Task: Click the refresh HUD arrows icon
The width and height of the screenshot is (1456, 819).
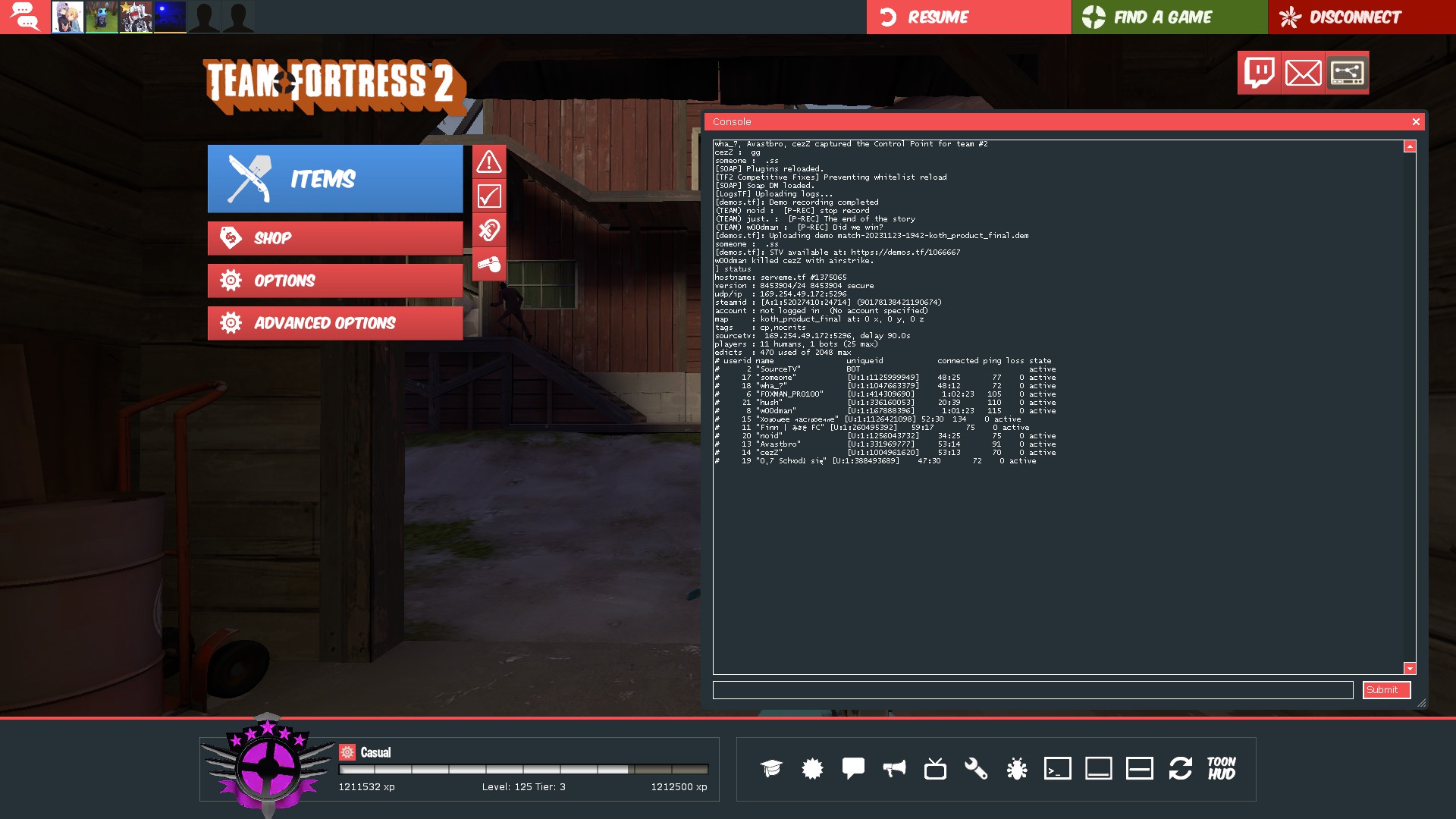Action: tap(1181, 768)
